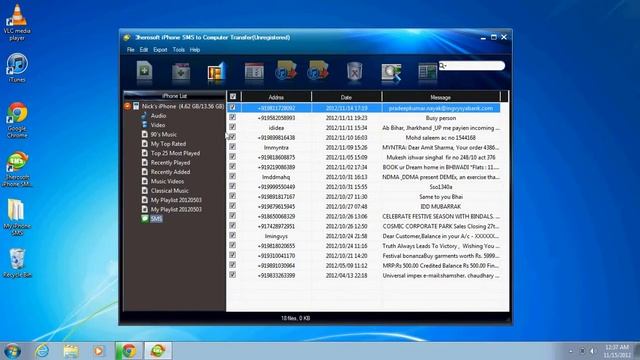The width and height of the screenshot is (640, 360).
Task: Open VLC media player desktop icon
Action: coord(17,21)
